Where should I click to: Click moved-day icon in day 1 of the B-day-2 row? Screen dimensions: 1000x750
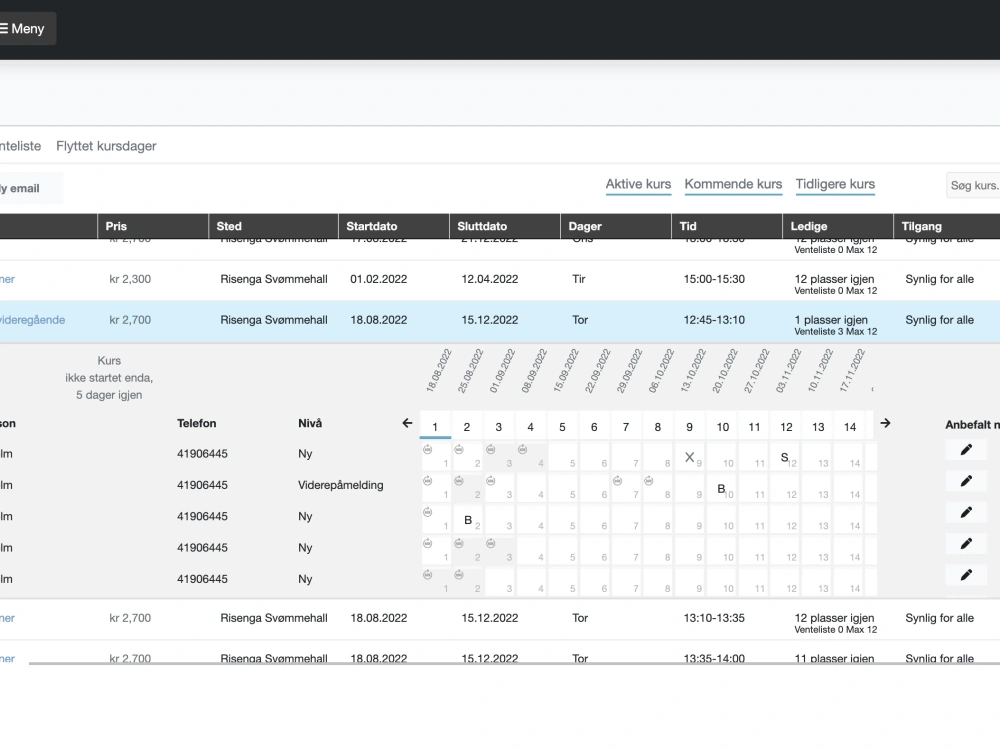(x=427, y=512)
